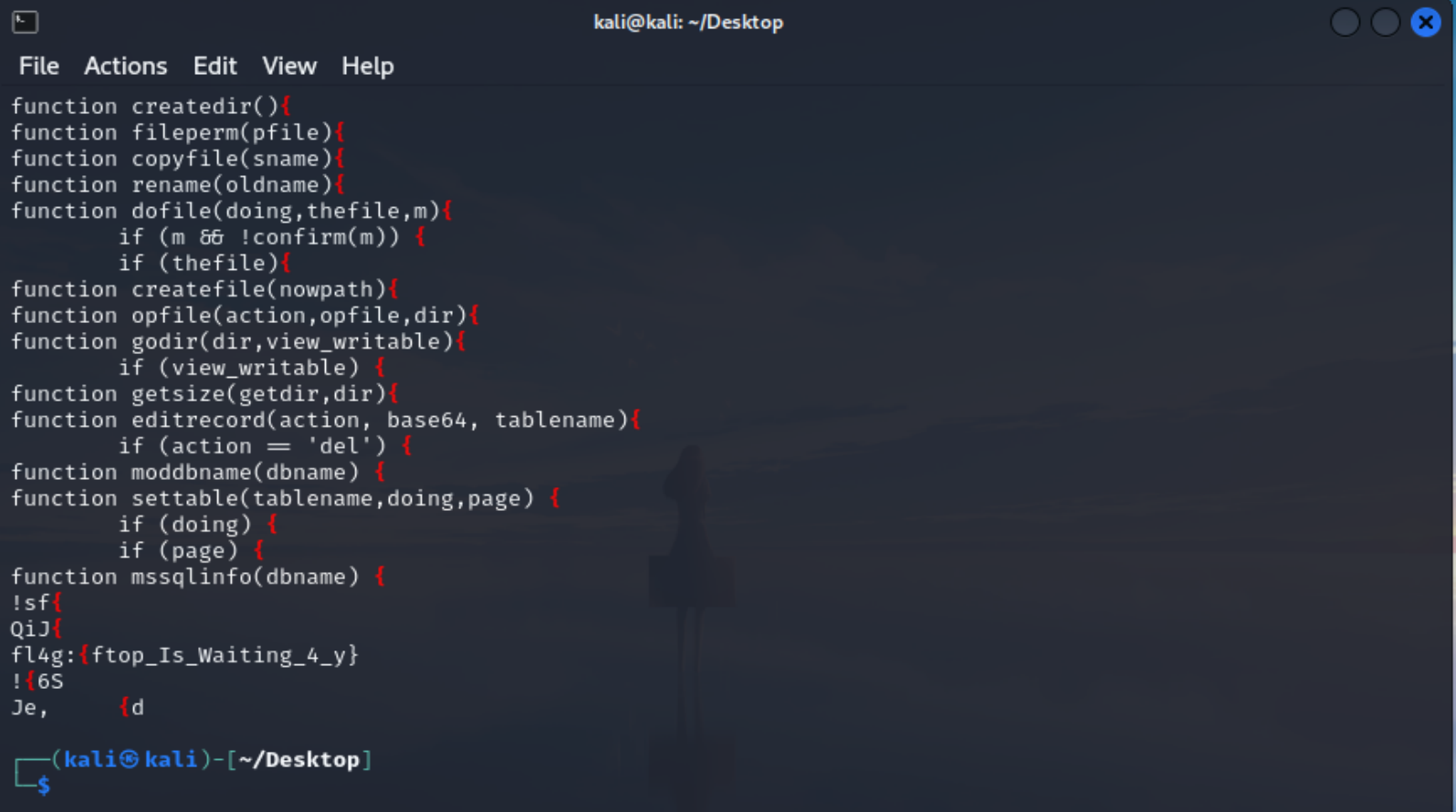Click the kali@kali: ~/Desktop window title

[687, 22]
